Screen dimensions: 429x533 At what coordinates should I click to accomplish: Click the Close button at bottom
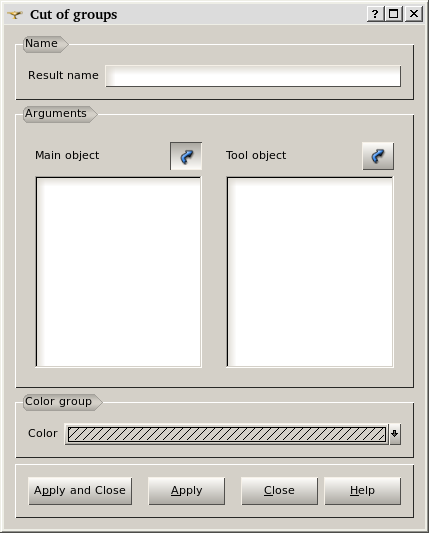[x=279, y=491]
